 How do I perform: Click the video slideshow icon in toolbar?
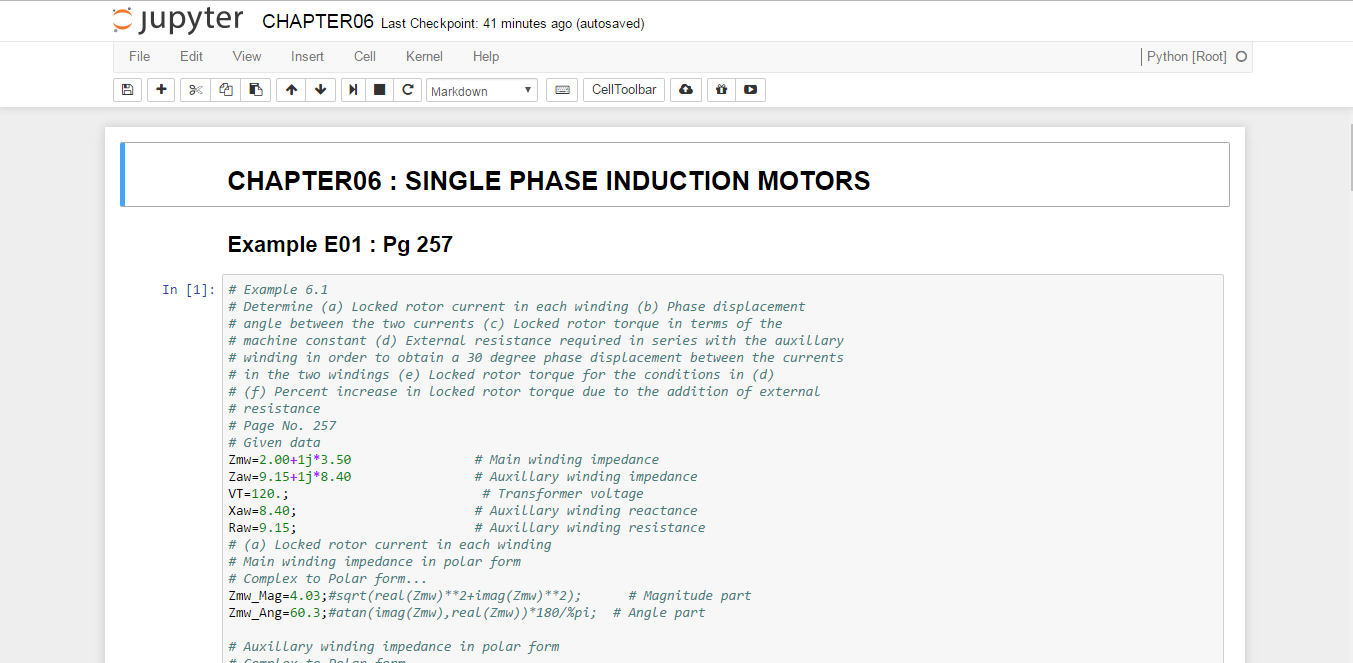(x=750, y=90)
